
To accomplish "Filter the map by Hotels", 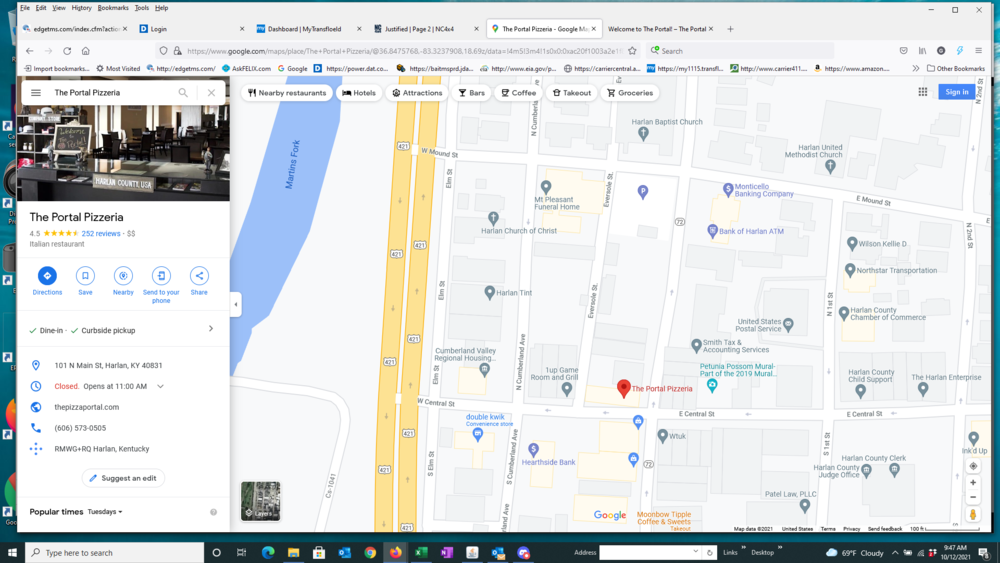I will click(359, 92).
